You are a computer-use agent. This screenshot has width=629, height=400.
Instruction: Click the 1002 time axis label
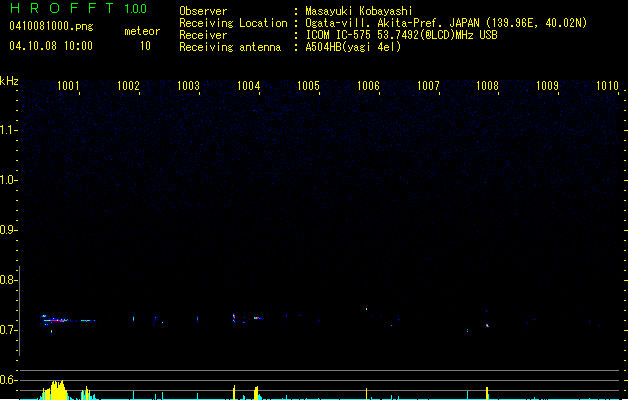tap(128, 86)
